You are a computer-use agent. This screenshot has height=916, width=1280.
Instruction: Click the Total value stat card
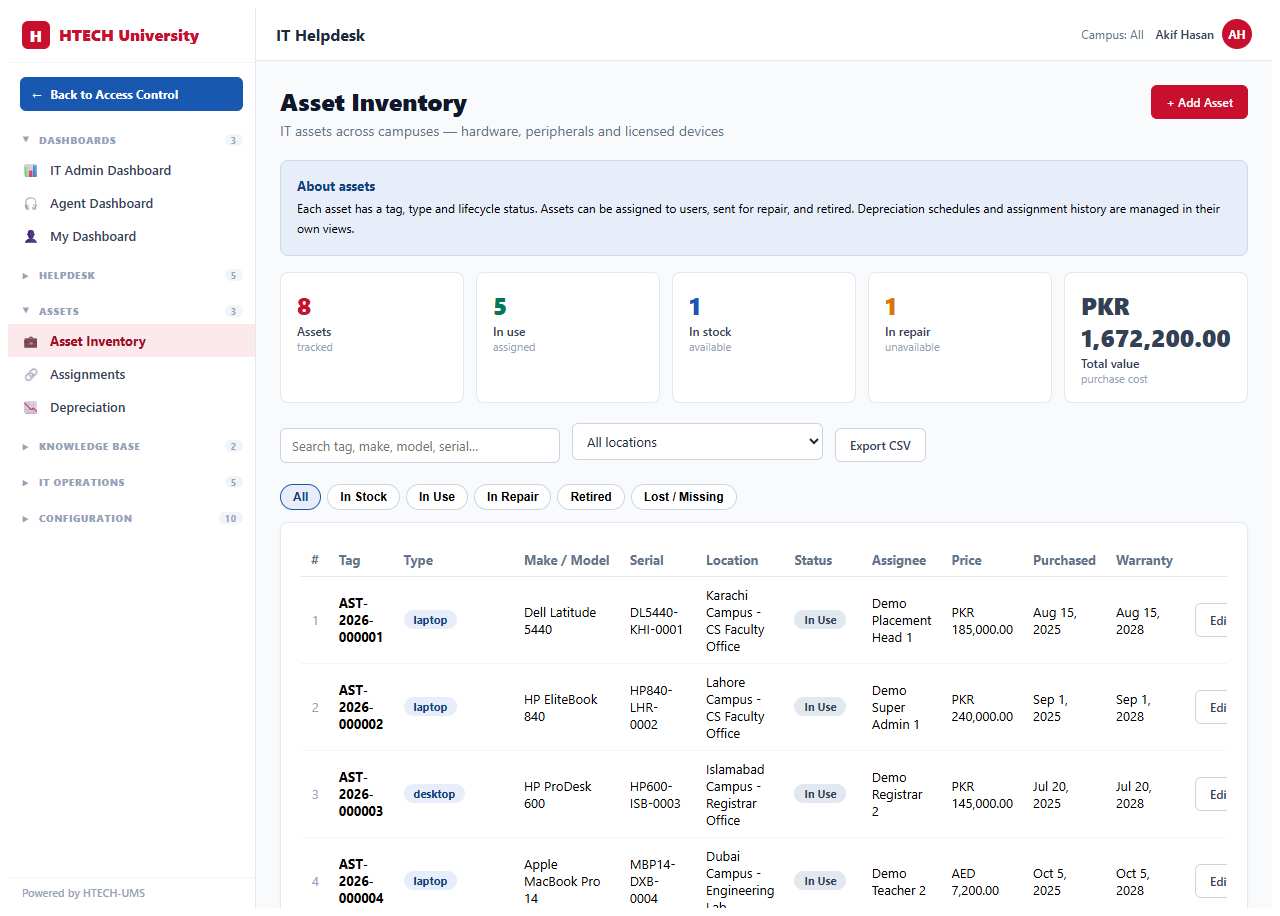1156,337
